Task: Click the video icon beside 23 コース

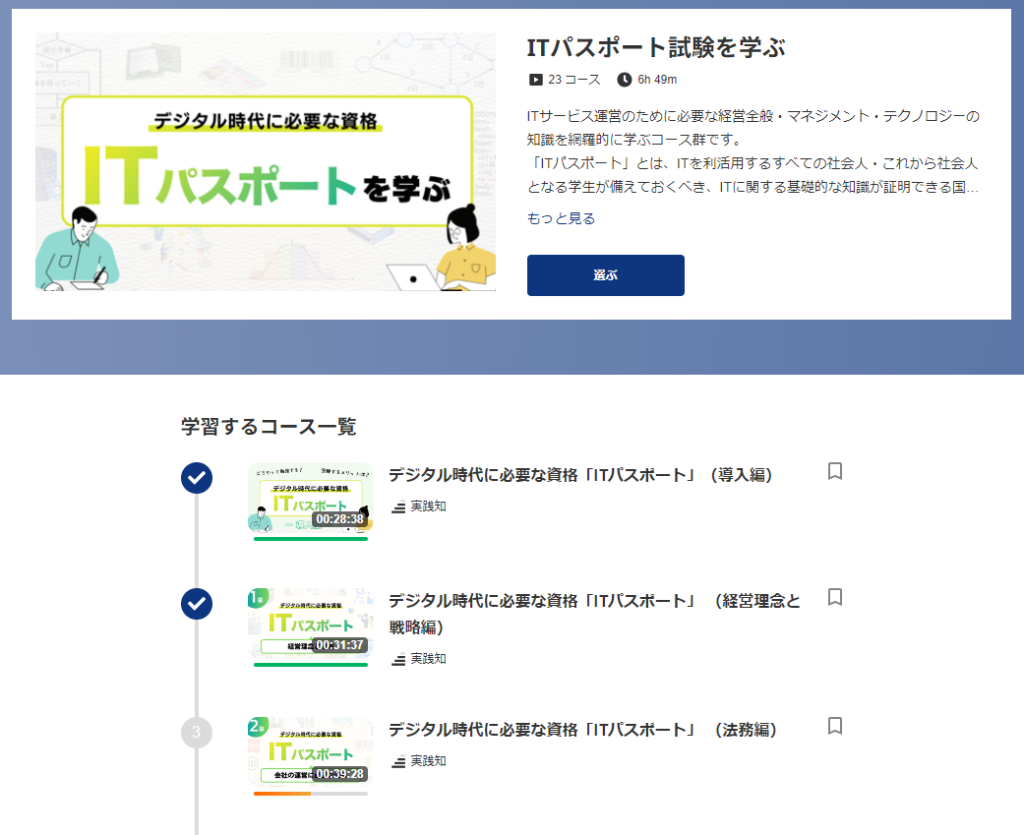Action: pos(536,79)
